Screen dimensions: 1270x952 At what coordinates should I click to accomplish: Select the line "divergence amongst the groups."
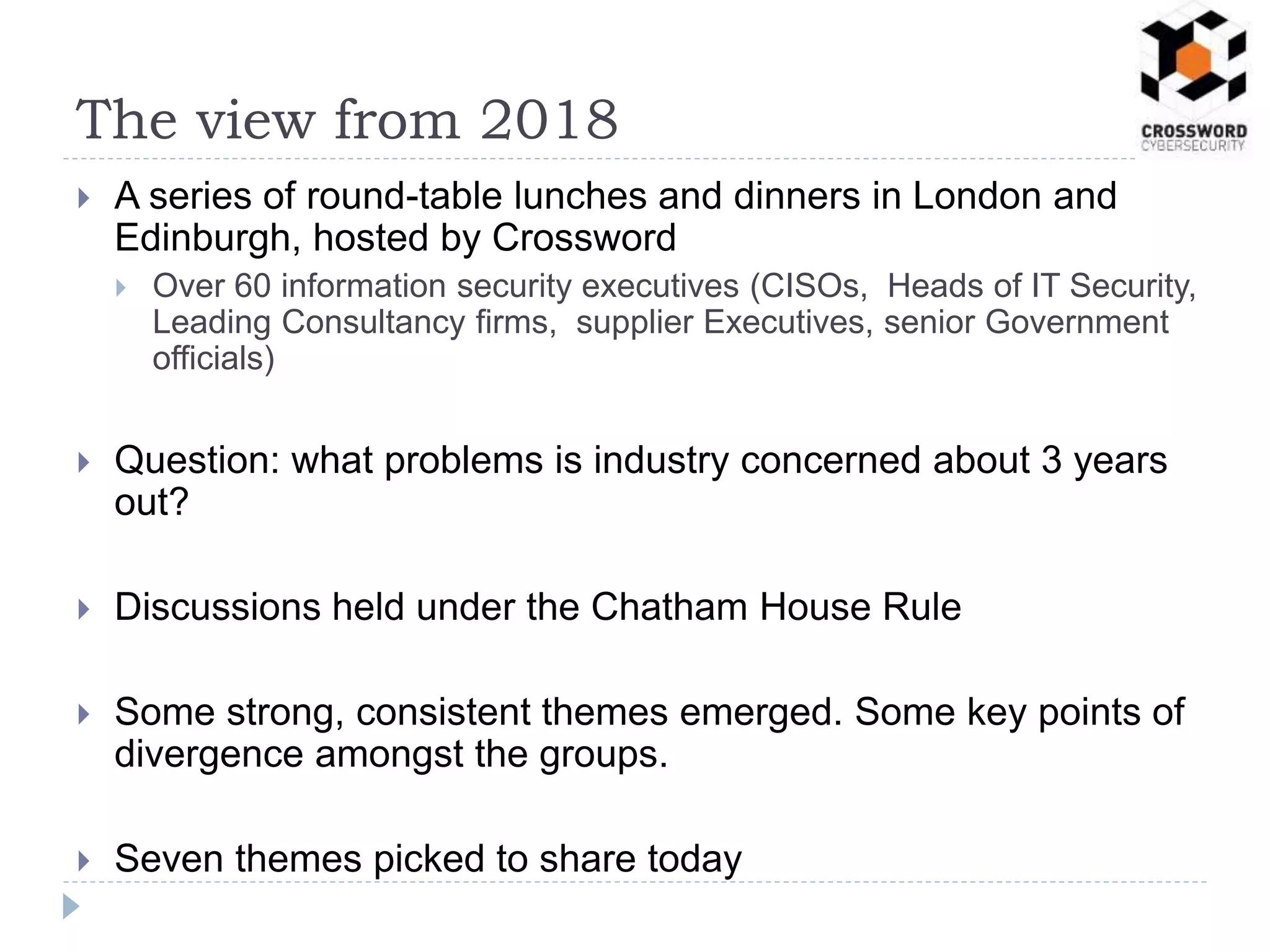pyautogui.click(x=391, y=754)
